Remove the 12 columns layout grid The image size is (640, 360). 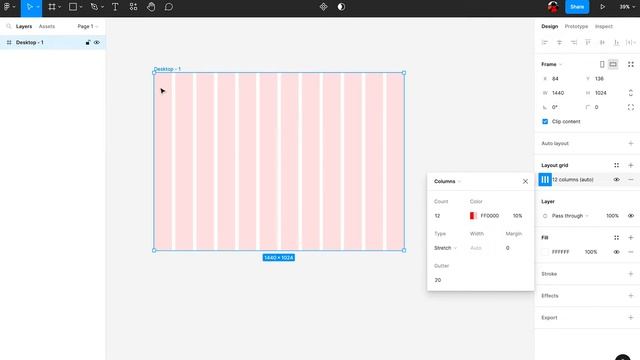[631, 180]
